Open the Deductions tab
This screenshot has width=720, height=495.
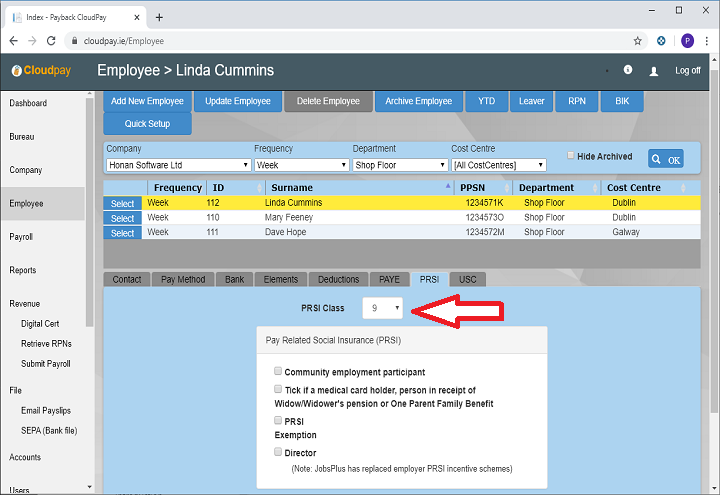point(336,279)
